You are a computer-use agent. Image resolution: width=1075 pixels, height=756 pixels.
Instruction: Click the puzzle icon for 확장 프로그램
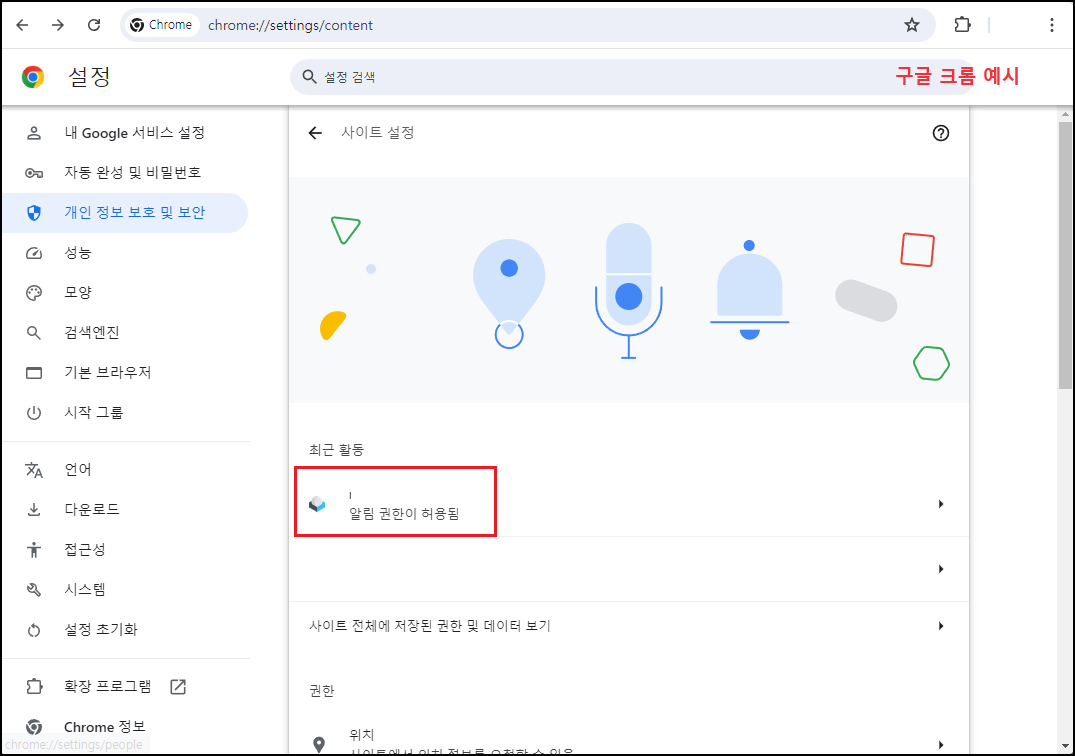click(34, 686)
